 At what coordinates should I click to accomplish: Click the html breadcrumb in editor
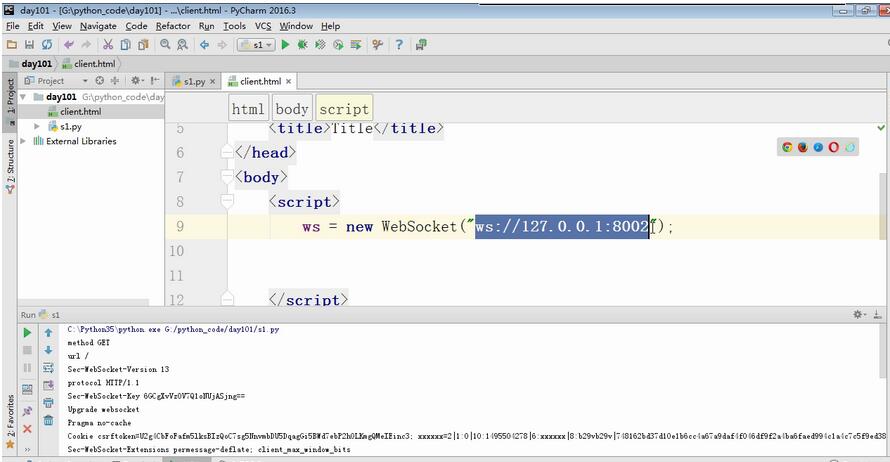tap(248, 109)
